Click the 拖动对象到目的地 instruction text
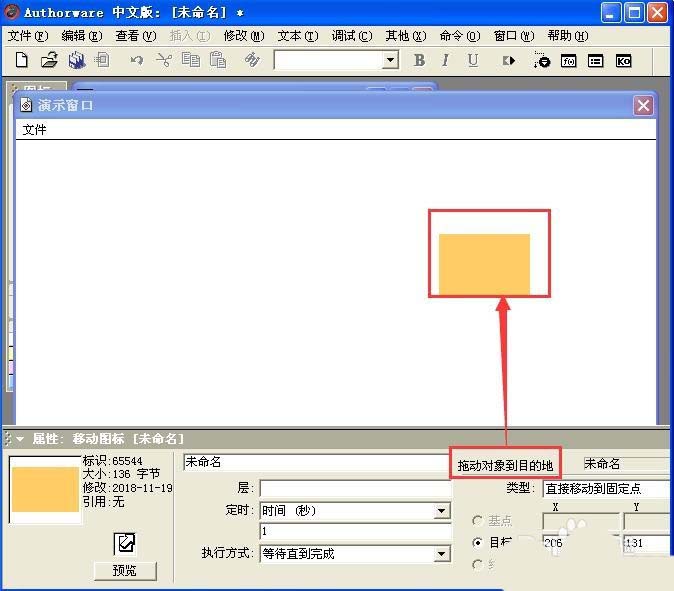Screen dimensions: 674x591 pyautogui.click(x=505, y=465)
